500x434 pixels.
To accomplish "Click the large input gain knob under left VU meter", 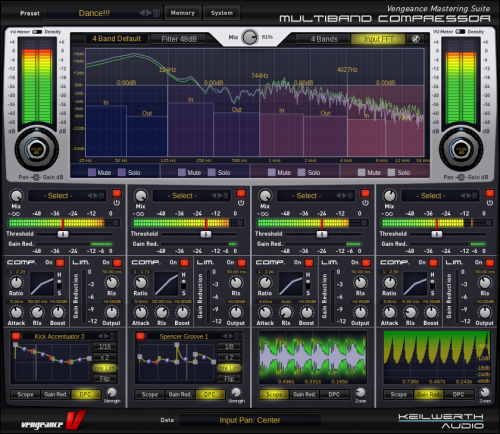I will 37,149.
